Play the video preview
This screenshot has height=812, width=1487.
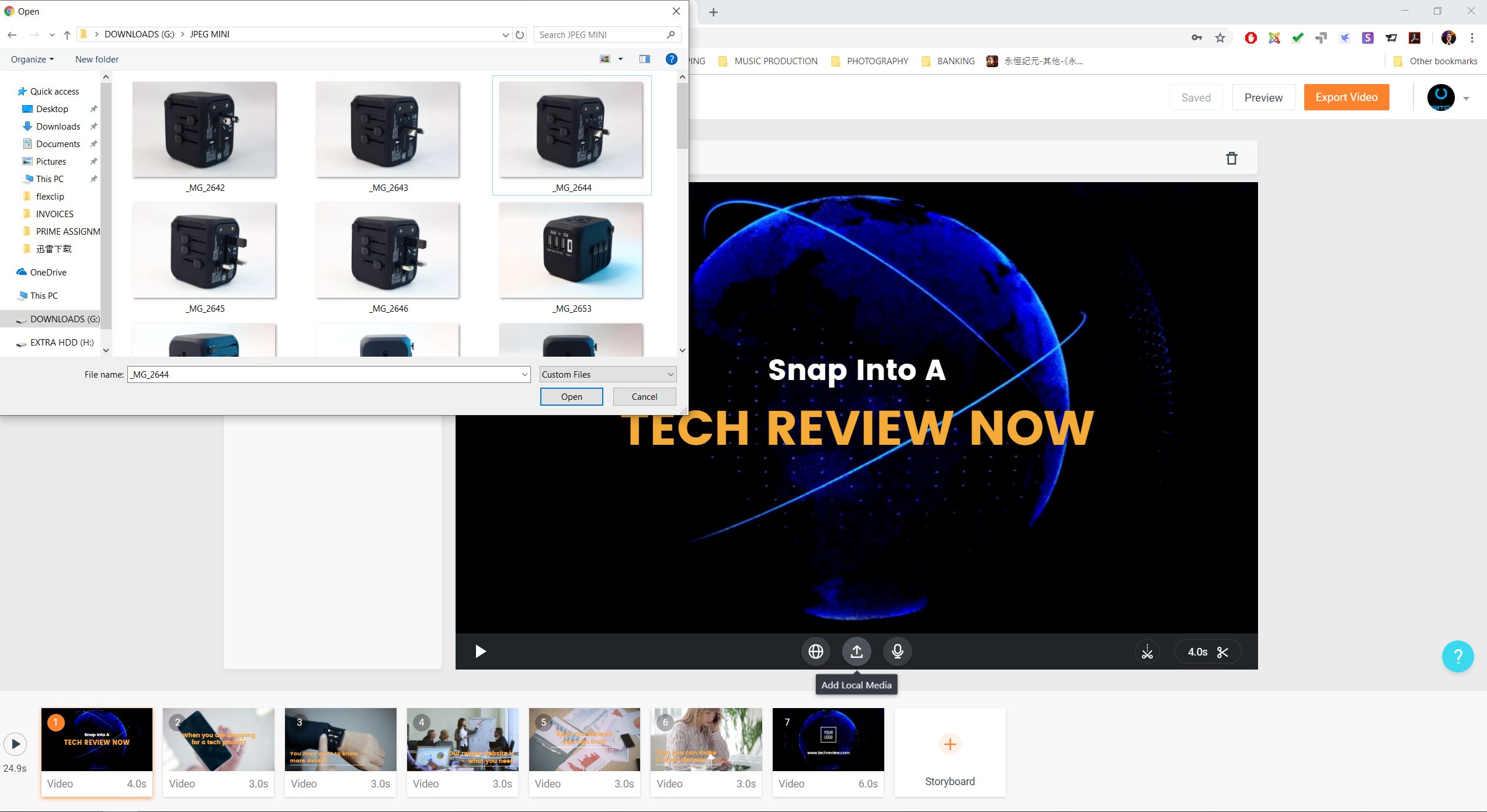pyautogui.click(x=480, y=651)
